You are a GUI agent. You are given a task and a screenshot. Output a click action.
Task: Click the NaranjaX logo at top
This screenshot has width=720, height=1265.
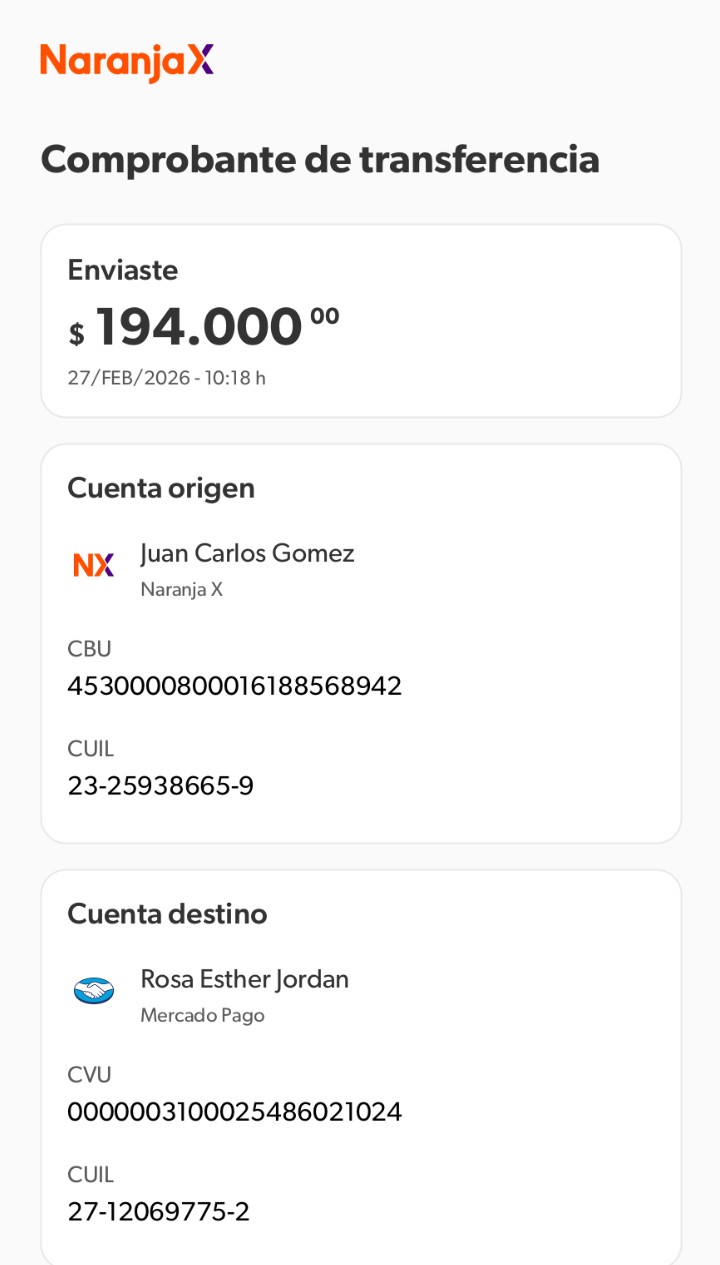tap(127, 62)
